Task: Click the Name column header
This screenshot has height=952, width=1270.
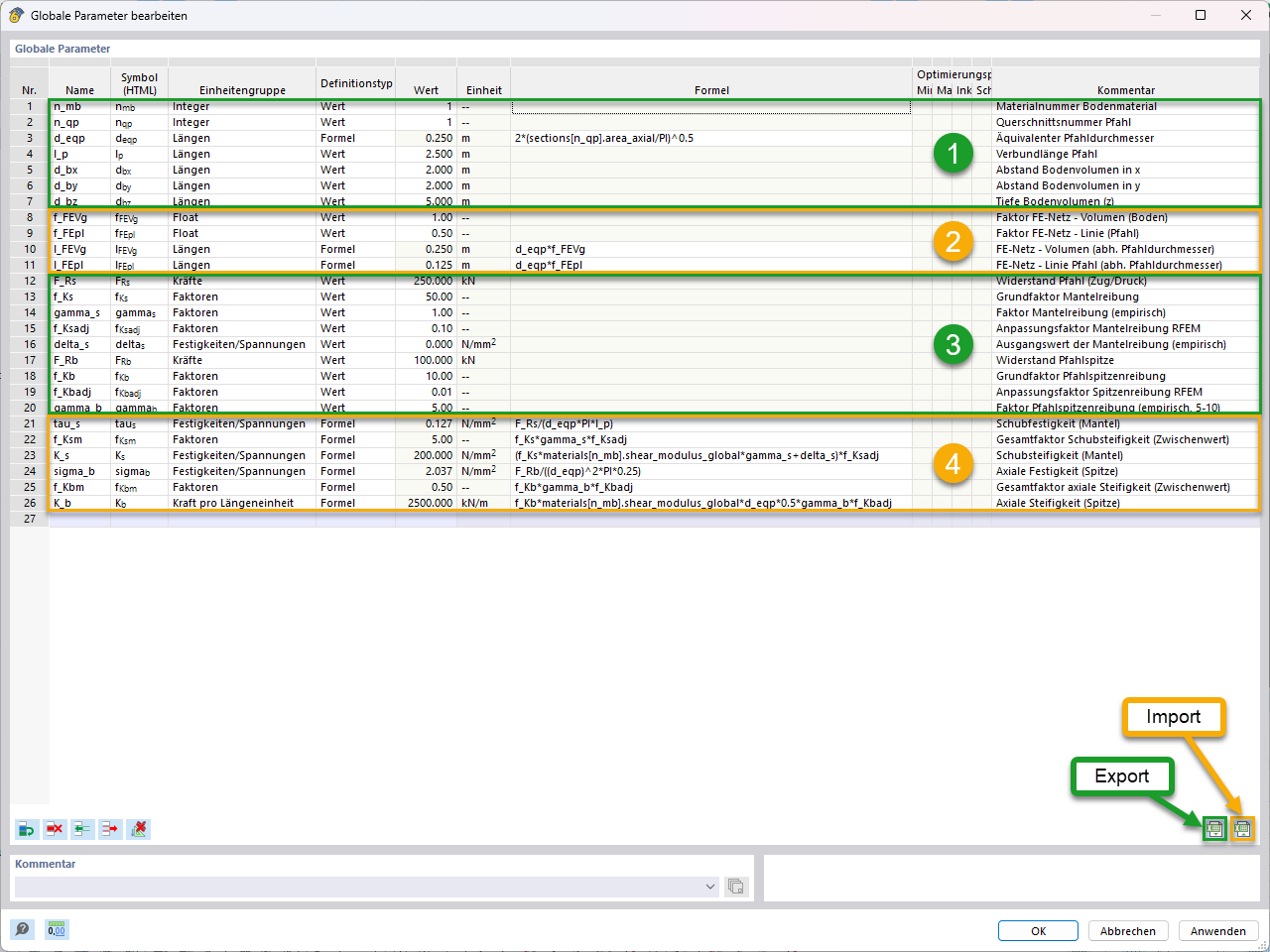Action: pos(80,90)
